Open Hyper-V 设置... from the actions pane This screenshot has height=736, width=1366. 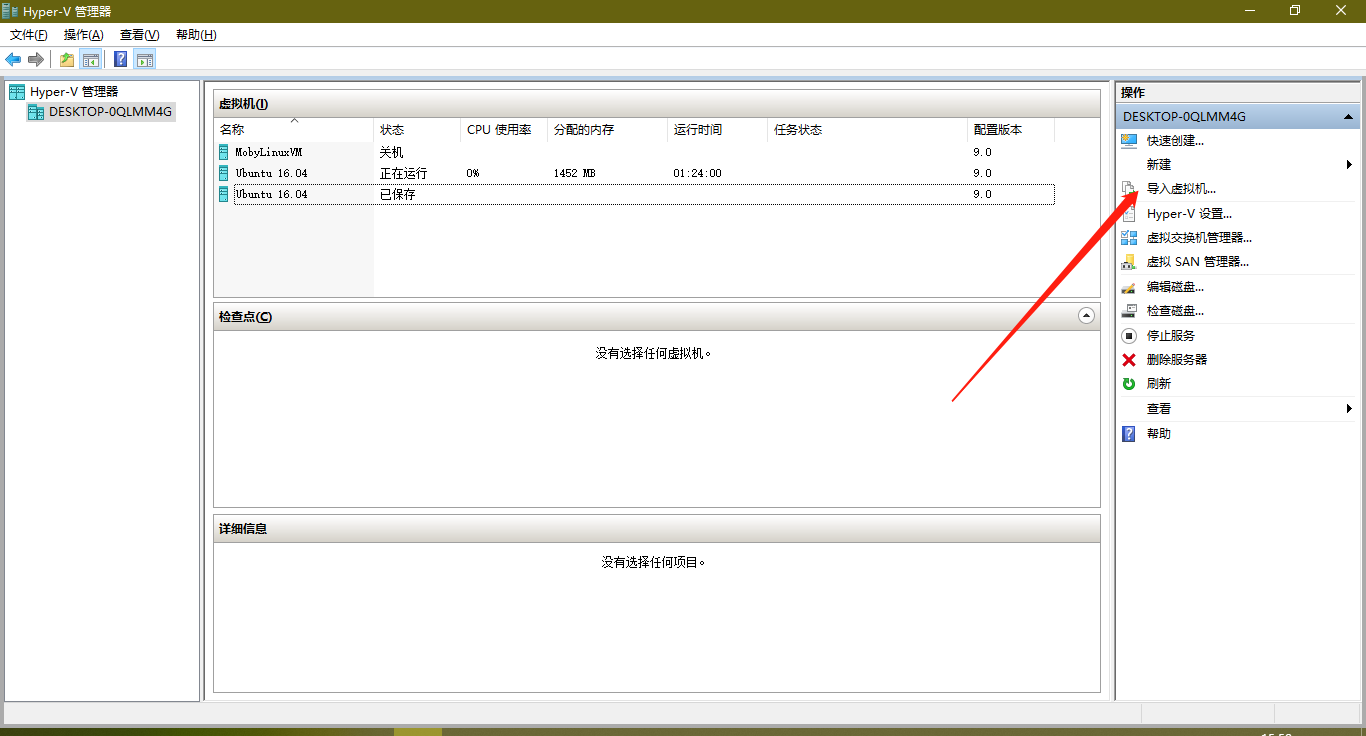point(1189,214)
